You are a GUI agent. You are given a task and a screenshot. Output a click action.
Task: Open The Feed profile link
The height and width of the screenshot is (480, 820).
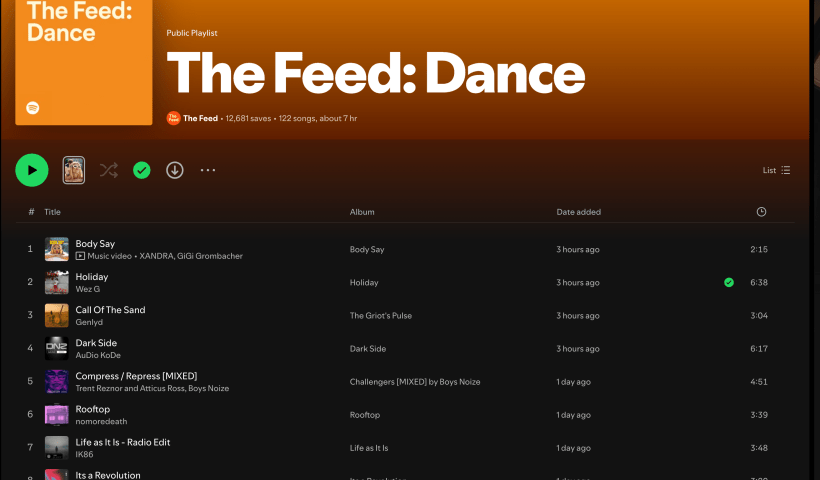click(200, 119)
